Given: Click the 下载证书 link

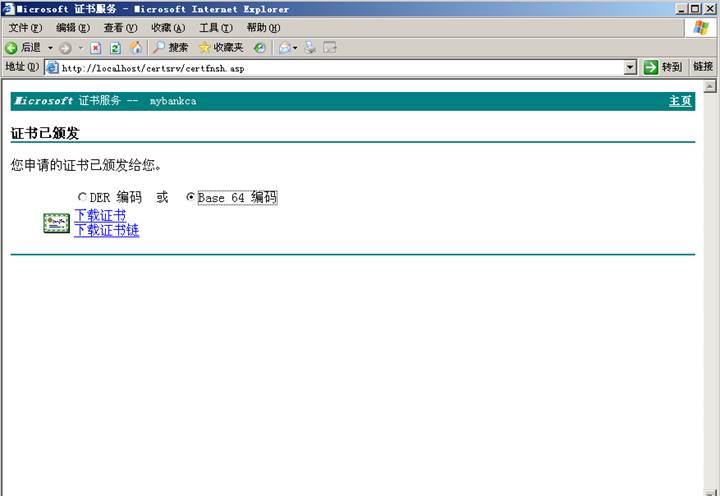Looking at the screenshot, I should [100, 215].
